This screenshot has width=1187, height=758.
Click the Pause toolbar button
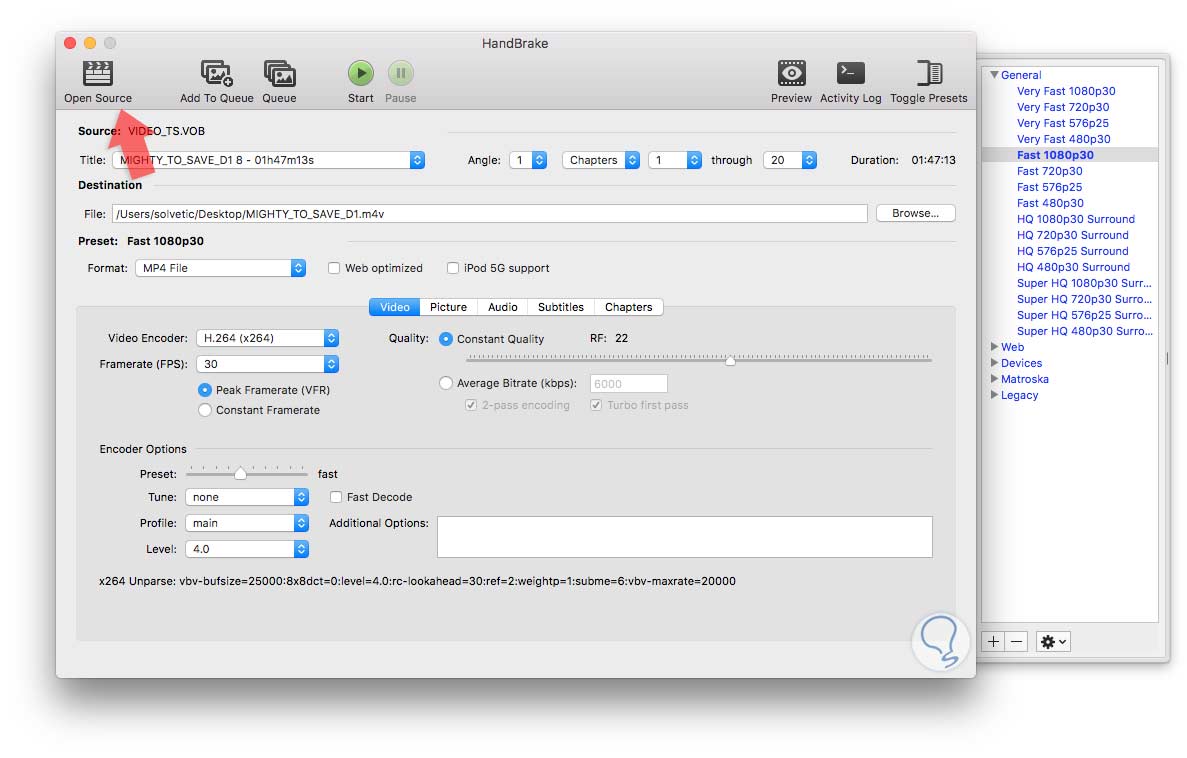(400, 73)
